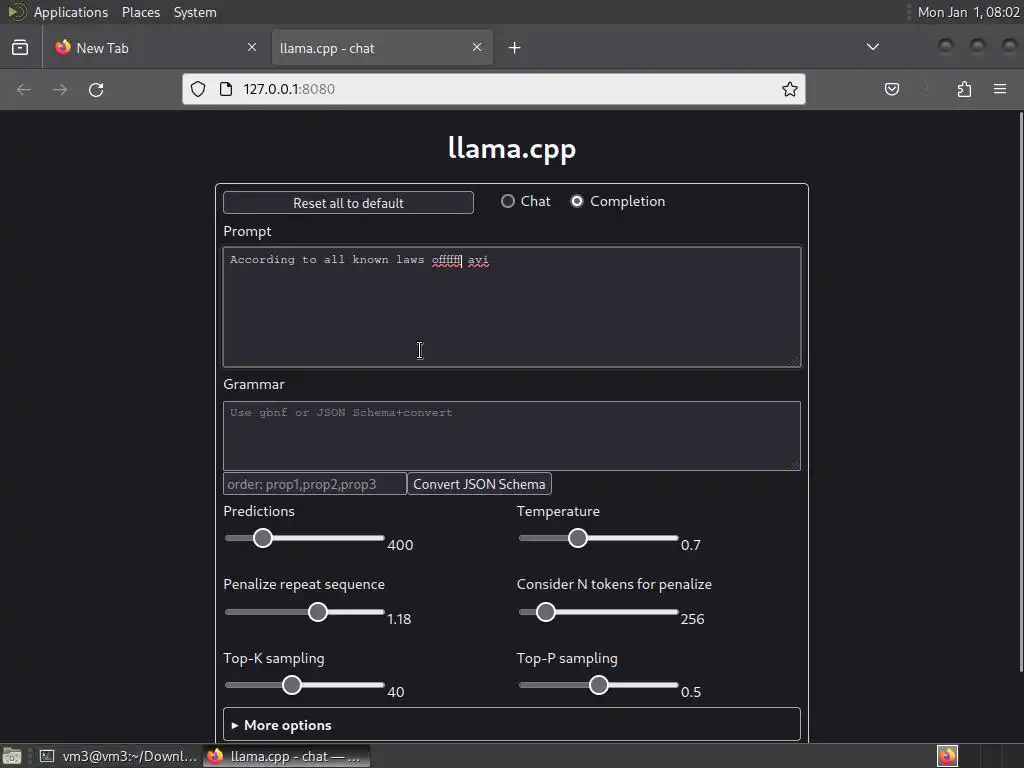The width and height of the screenshot is (1024, 768).
Task: Click the Firefox icon in system tray
Action: click(x=947, y=756)
